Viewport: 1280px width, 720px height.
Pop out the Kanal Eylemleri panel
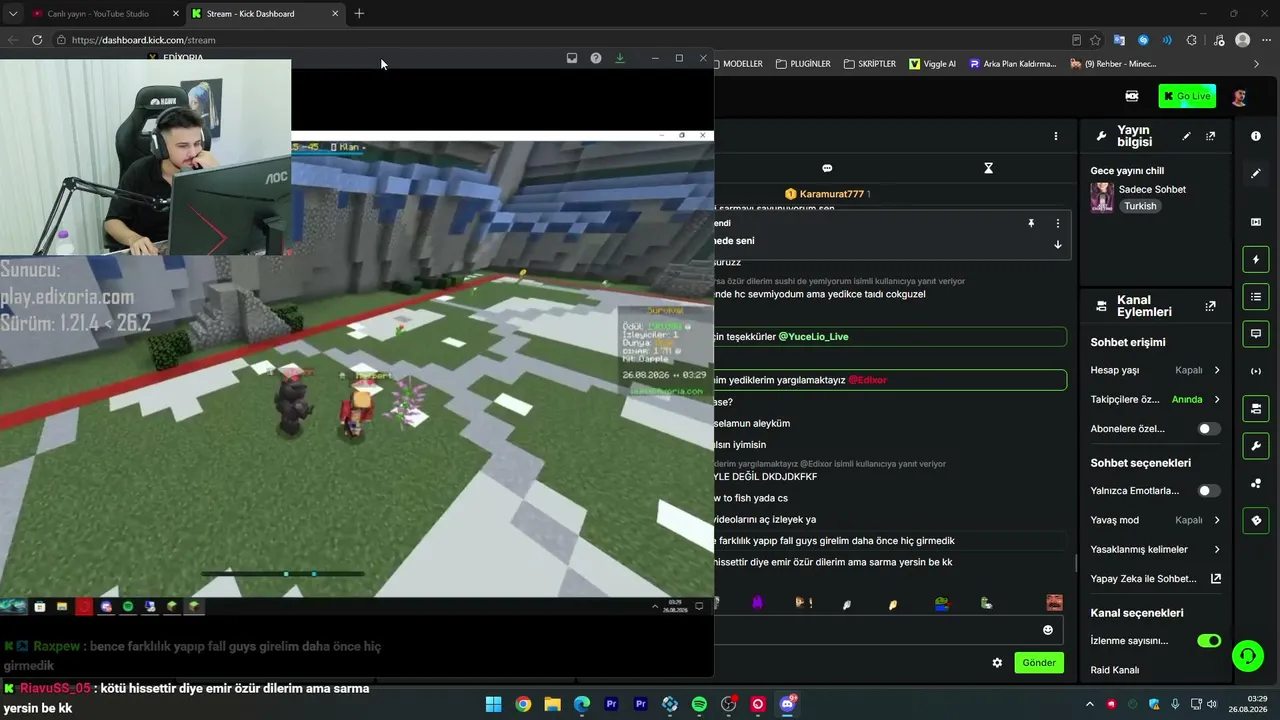coord(1211,306)
